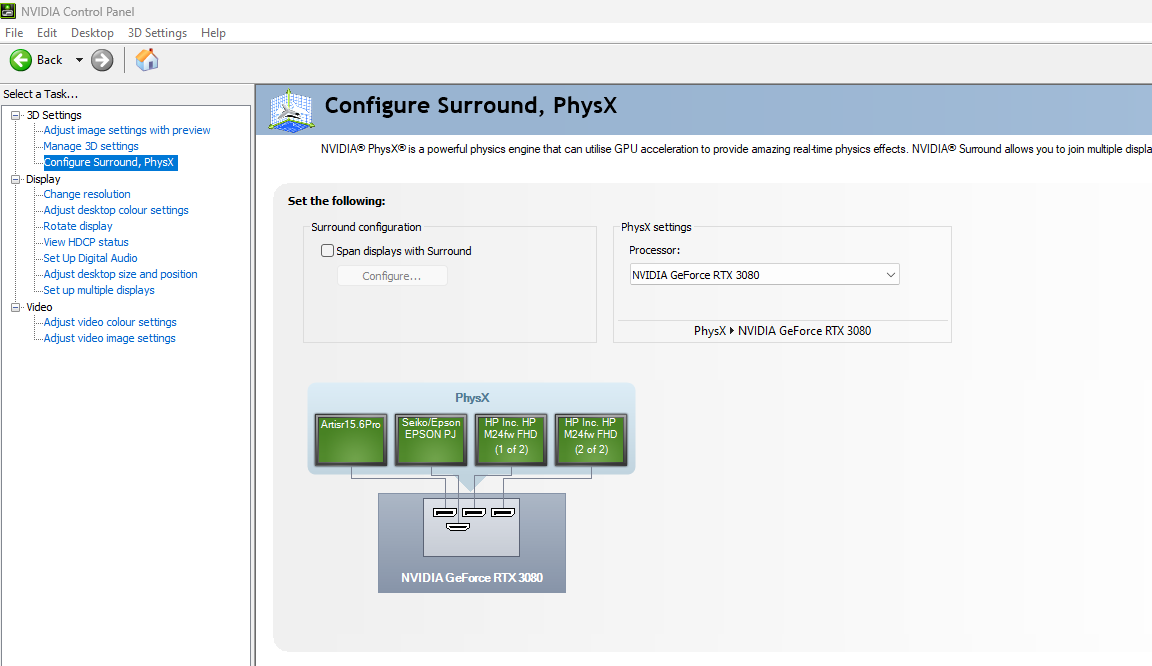This screenshot has width=1152, height=666.
Task: Open Adjust video image settings
Action: [x=109, y=338]
